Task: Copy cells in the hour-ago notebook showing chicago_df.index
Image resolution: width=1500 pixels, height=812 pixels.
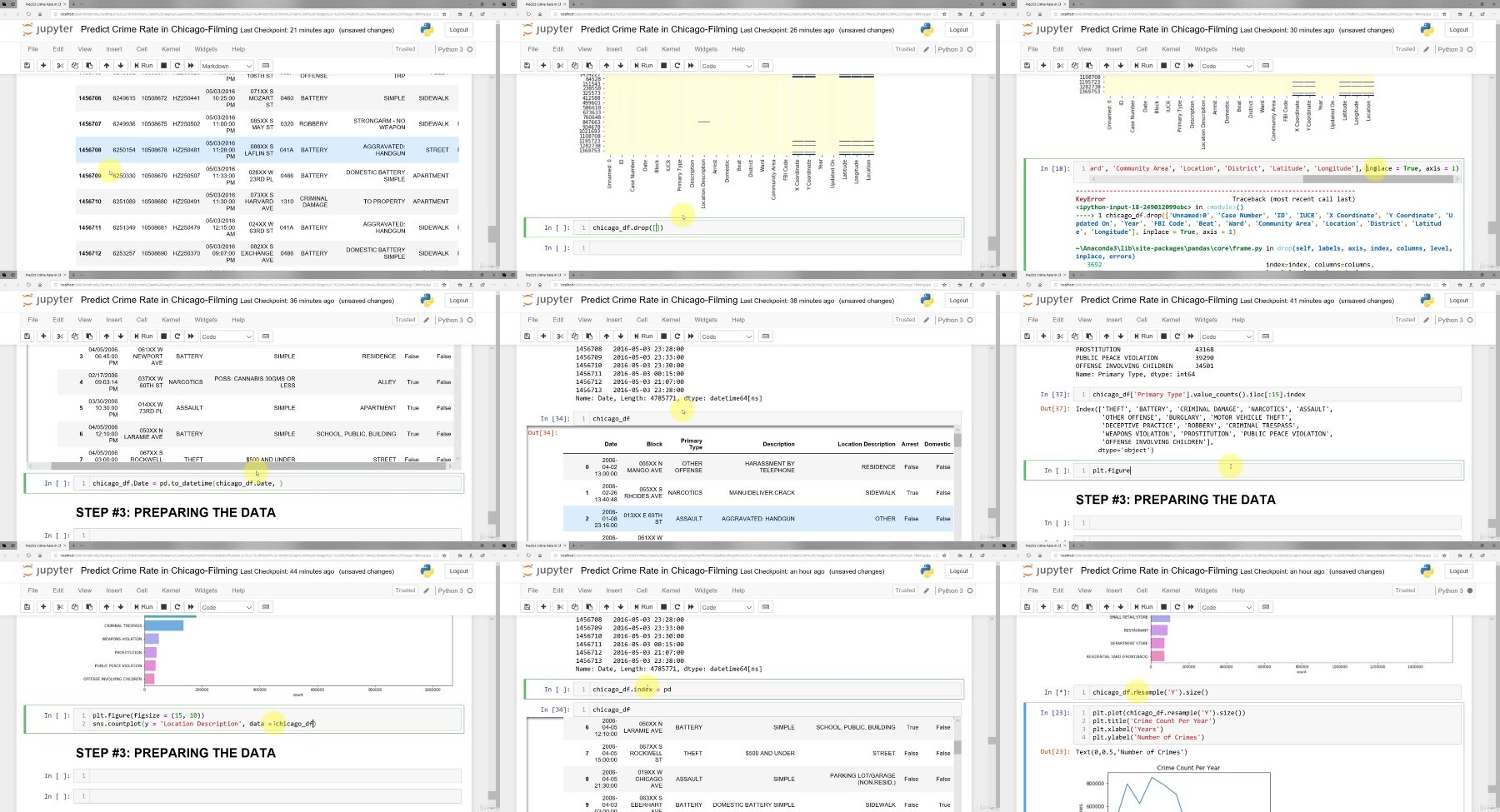Action: [574, 606]
